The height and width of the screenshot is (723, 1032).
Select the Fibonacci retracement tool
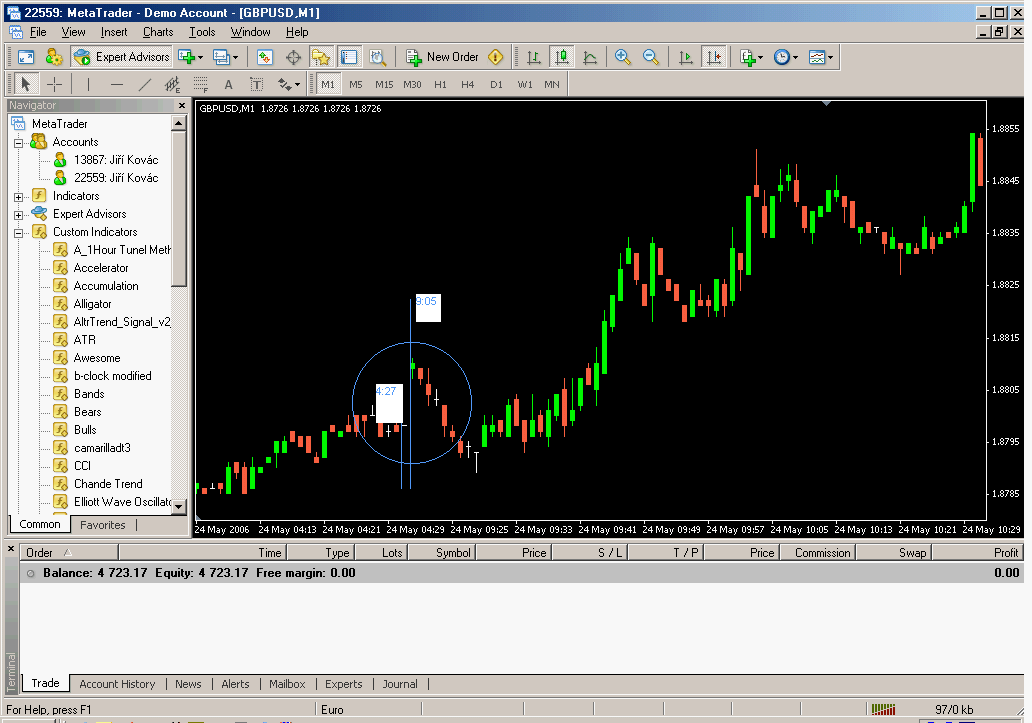click(x=201, y=84)
